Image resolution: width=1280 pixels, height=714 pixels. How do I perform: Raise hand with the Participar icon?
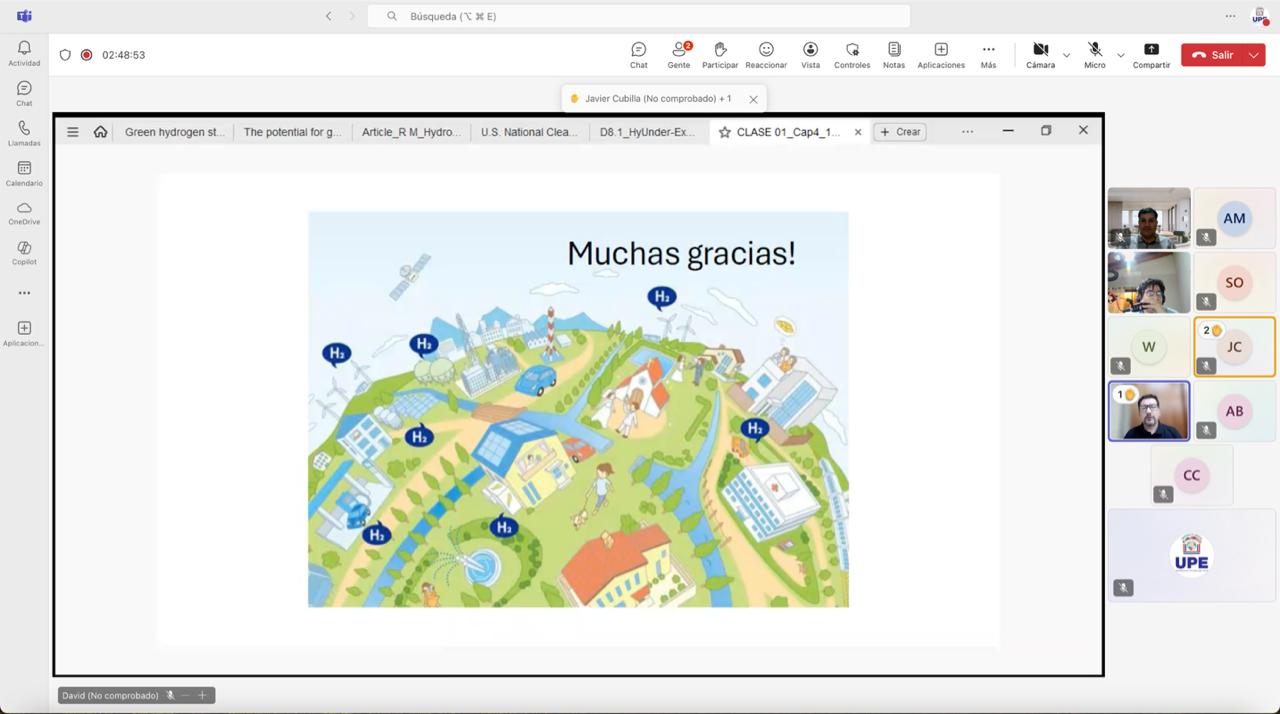(719, 54)
